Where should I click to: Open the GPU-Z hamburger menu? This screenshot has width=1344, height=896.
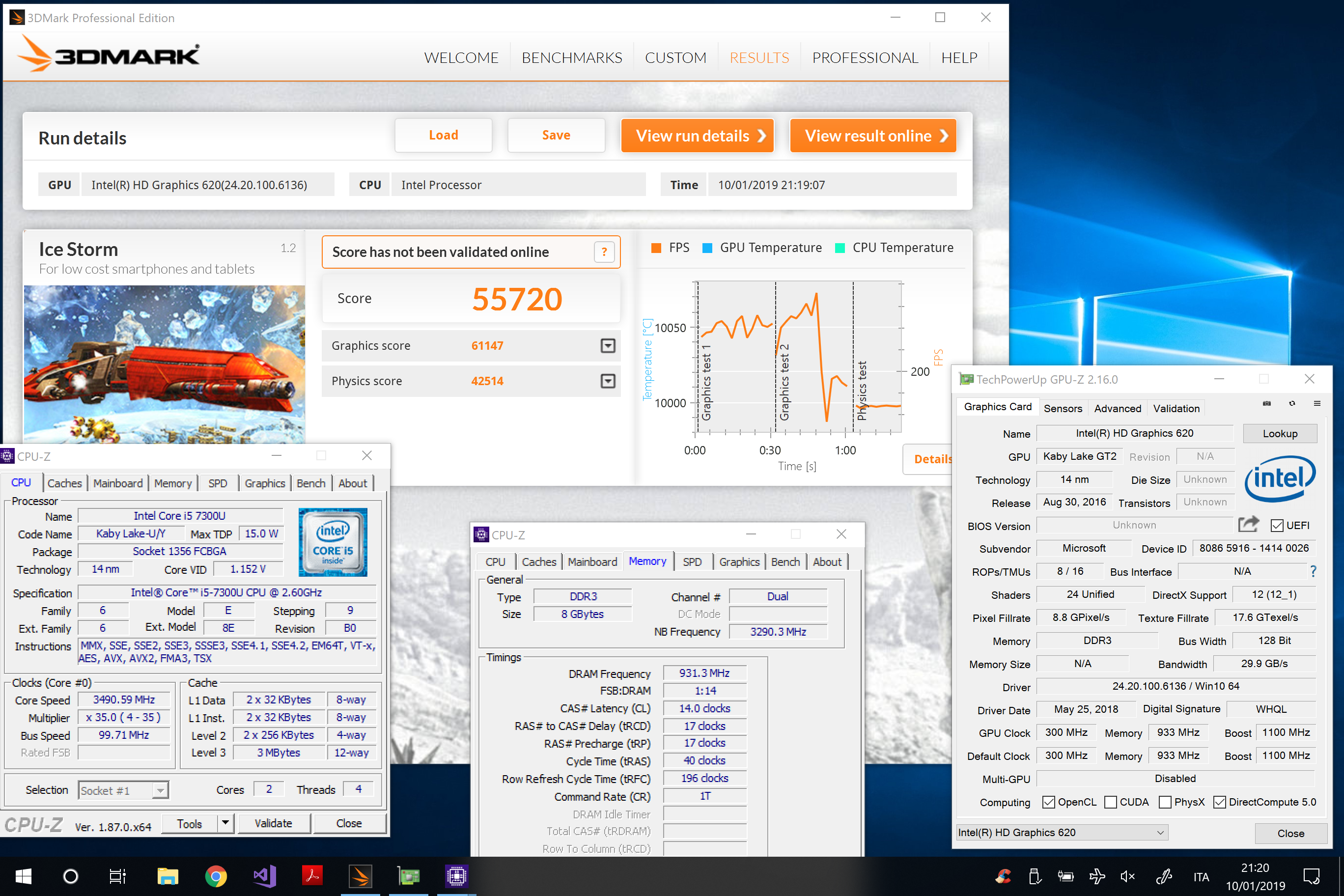pyautogui.click(x=1317, y=404)
